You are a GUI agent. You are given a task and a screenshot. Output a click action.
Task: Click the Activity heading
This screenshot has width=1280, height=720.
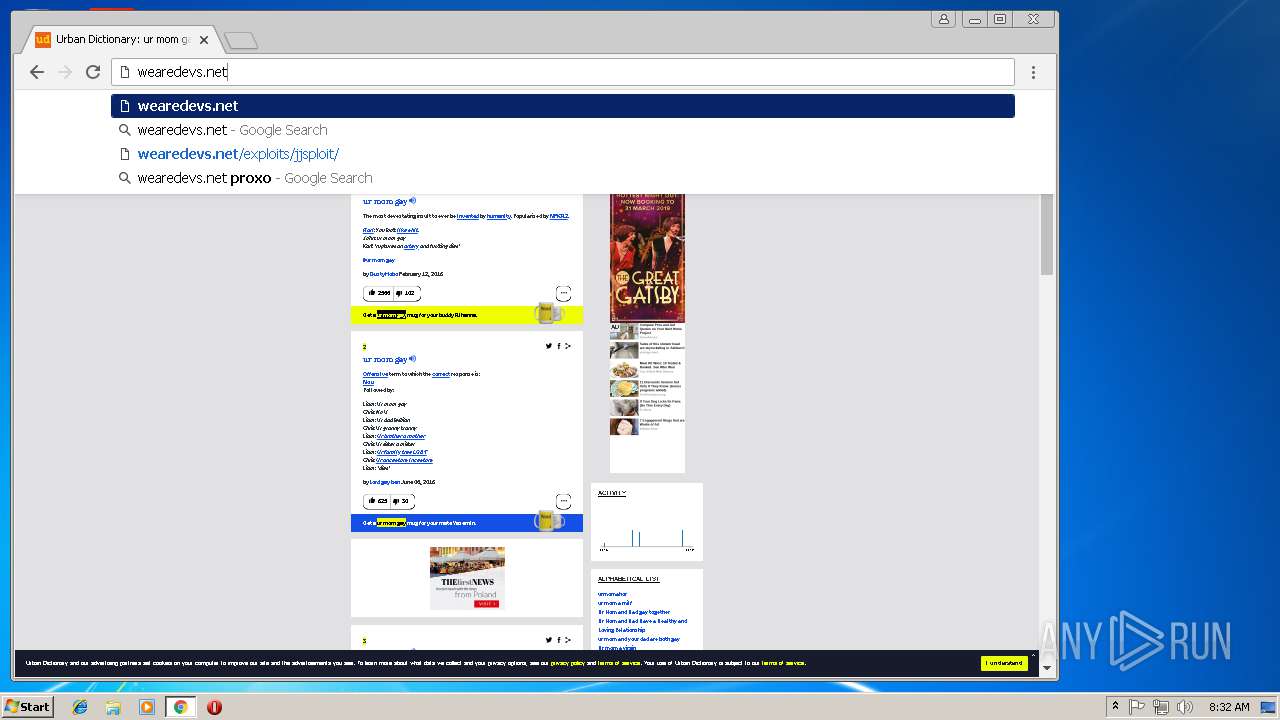coord(611,493)
